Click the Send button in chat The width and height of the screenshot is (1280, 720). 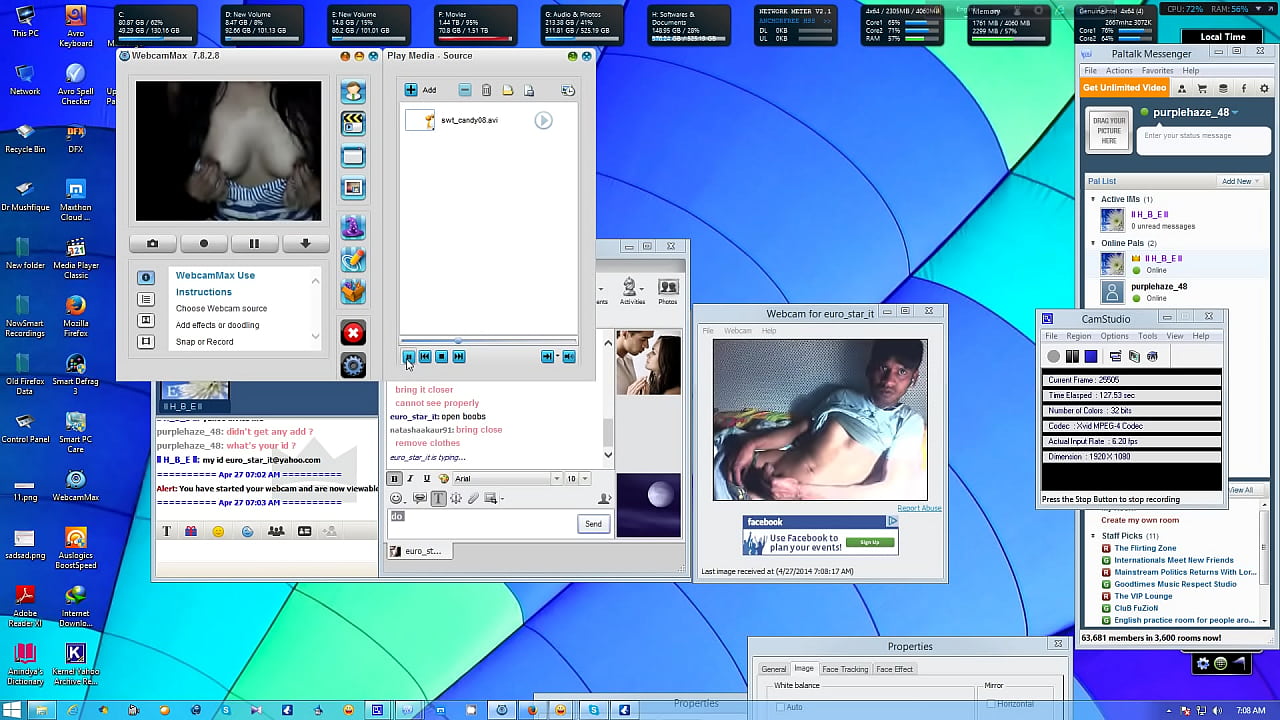point(593,524)
